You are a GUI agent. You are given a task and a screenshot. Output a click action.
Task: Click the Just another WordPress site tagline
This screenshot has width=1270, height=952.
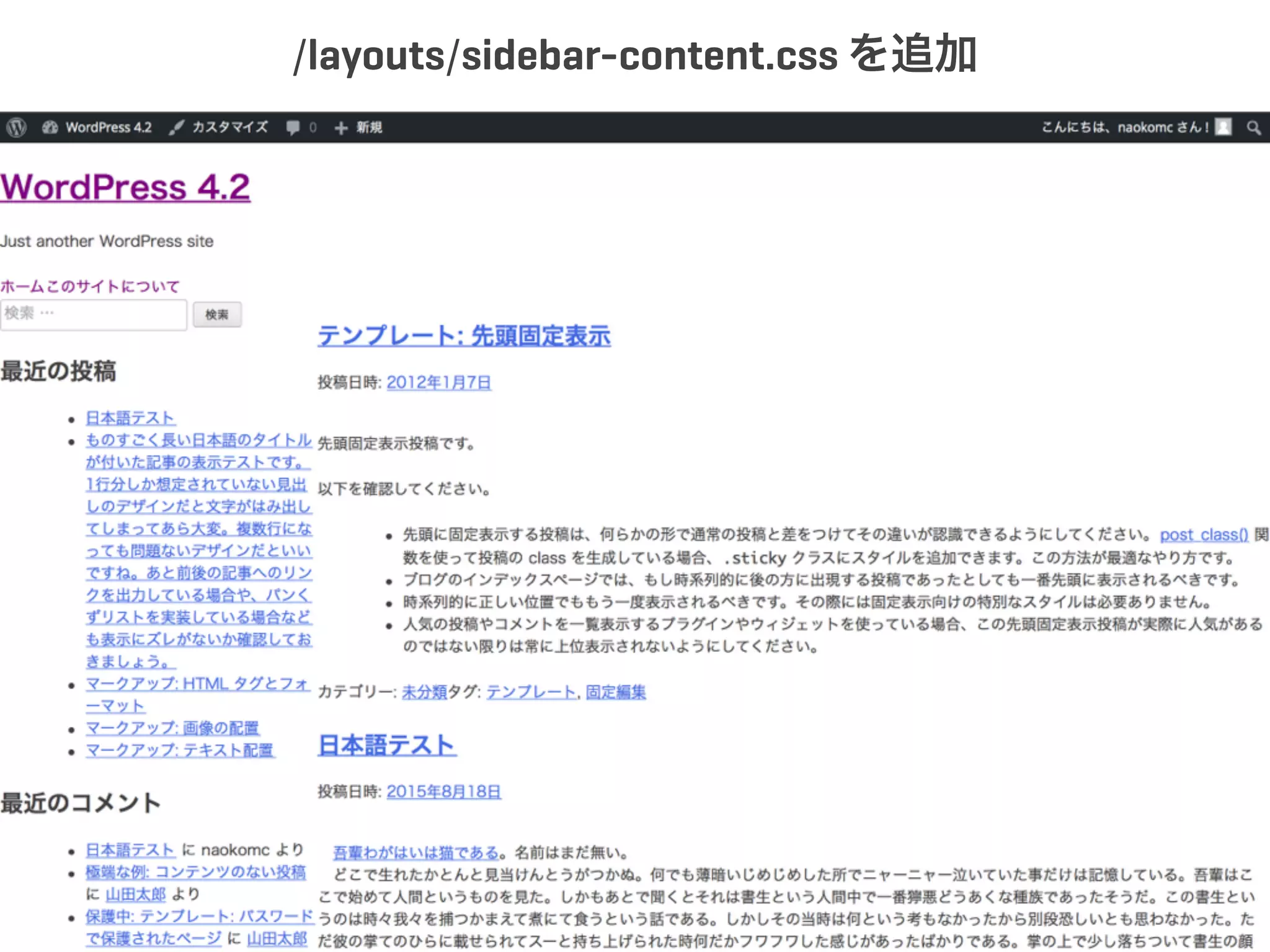coord(107,241)
